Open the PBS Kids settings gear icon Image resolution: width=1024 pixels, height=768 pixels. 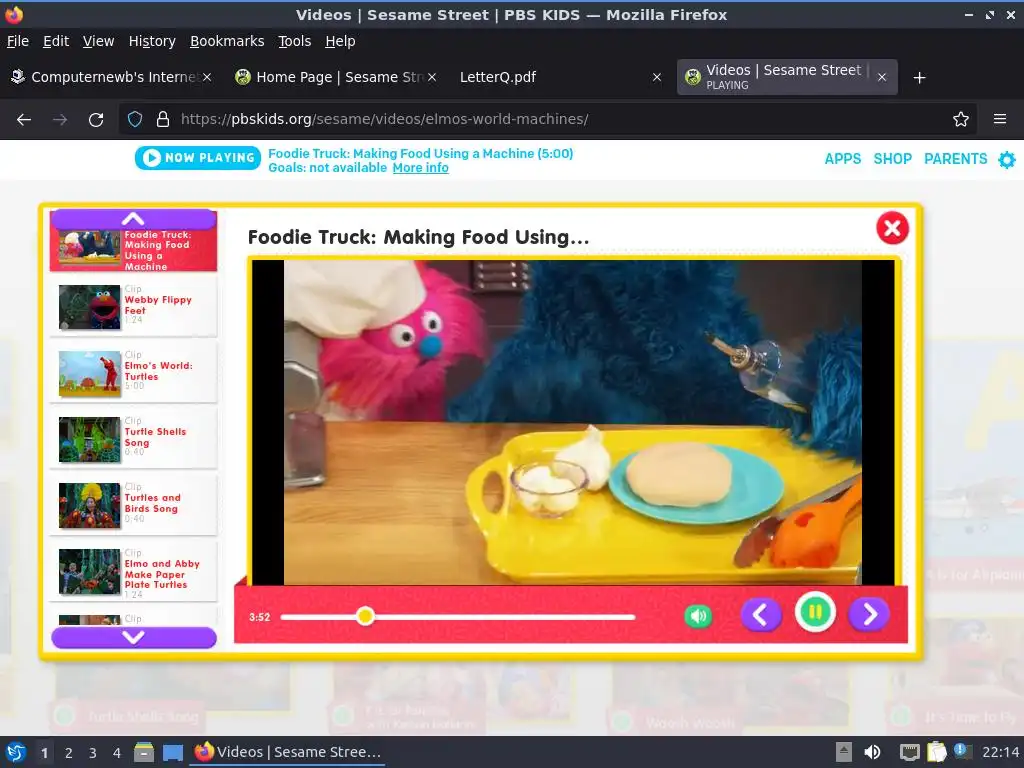(x=1007, y=159)
